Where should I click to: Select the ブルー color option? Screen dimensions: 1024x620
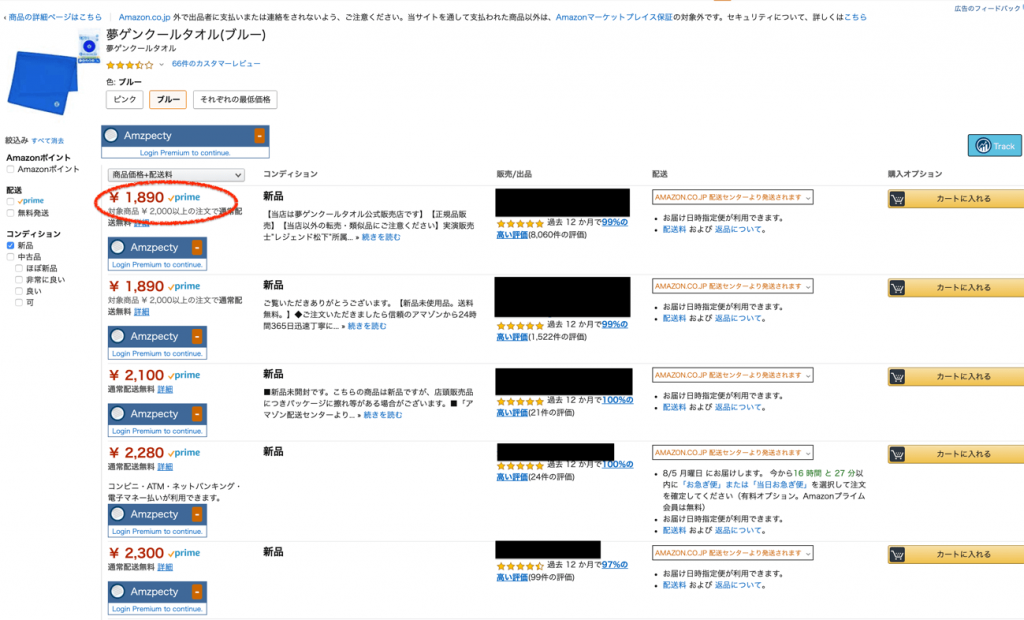(168, 99)
